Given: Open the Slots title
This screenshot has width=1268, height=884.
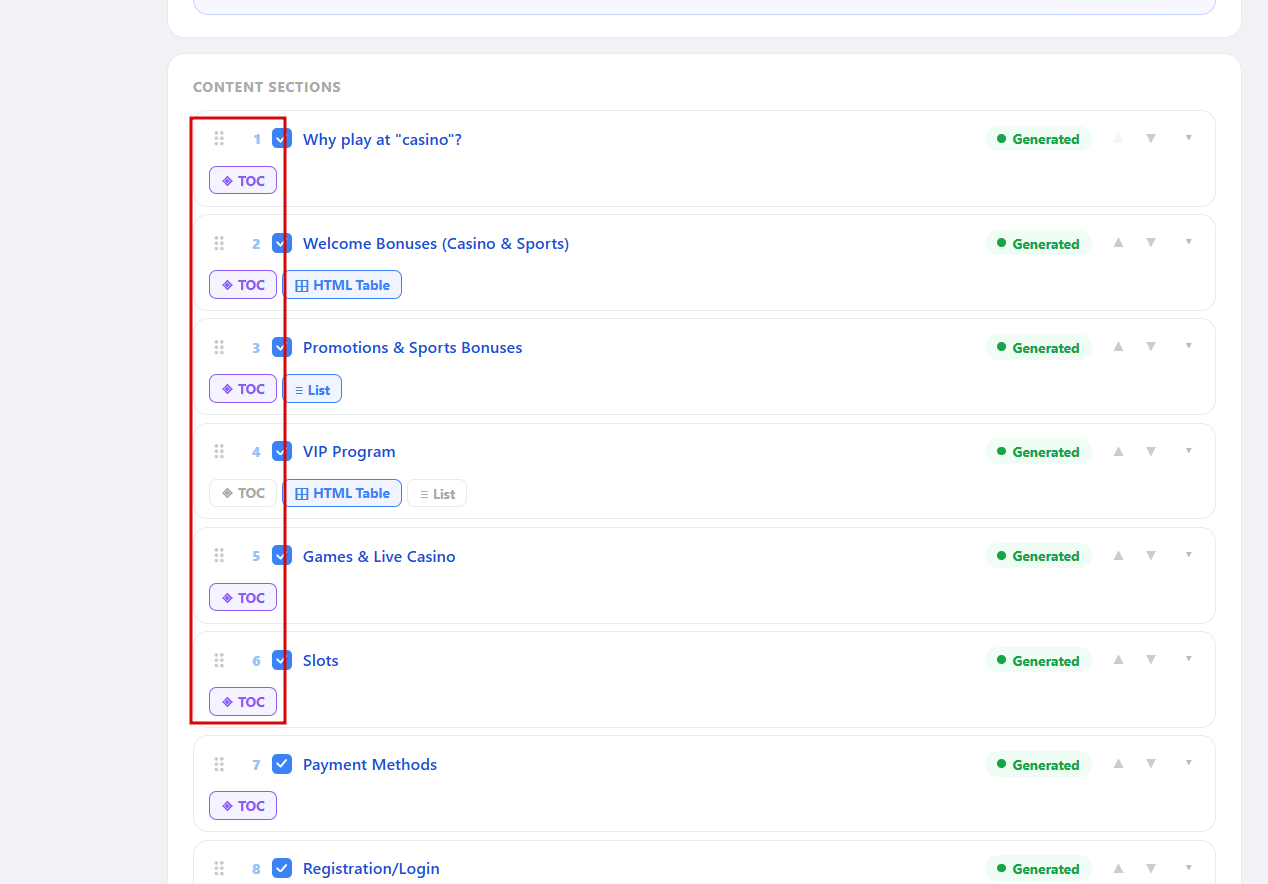Looking at the screenshot, I should [x=321, y=660].
